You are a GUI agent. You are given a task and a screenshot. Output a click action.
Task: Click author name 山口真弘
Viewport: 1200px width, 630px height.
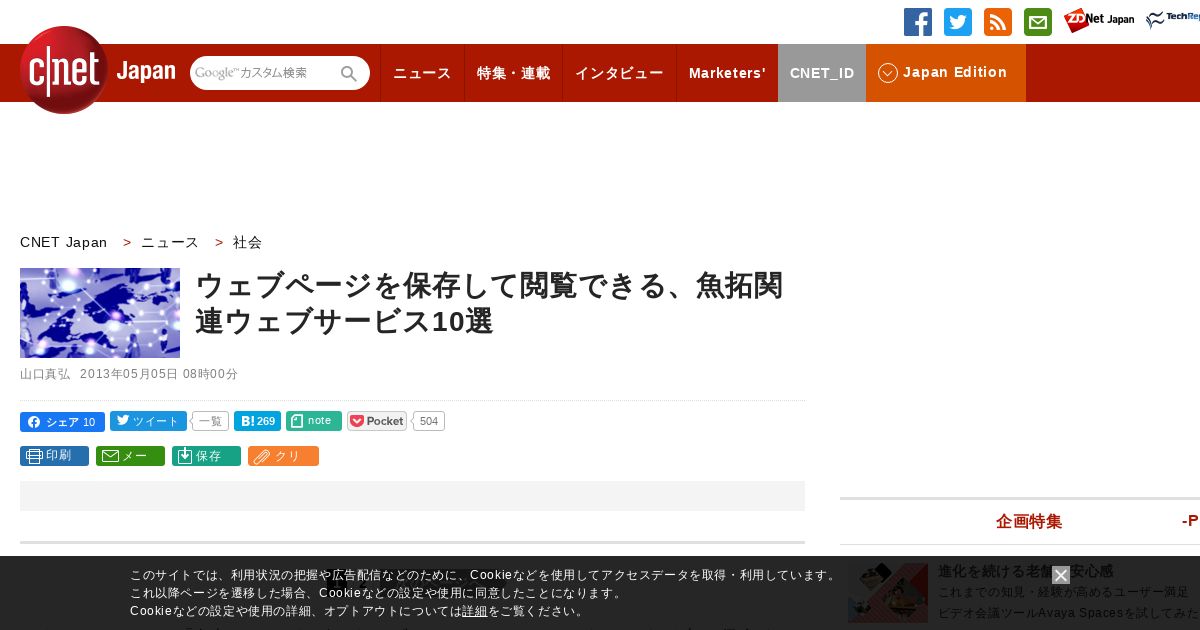tap(45, 374)
